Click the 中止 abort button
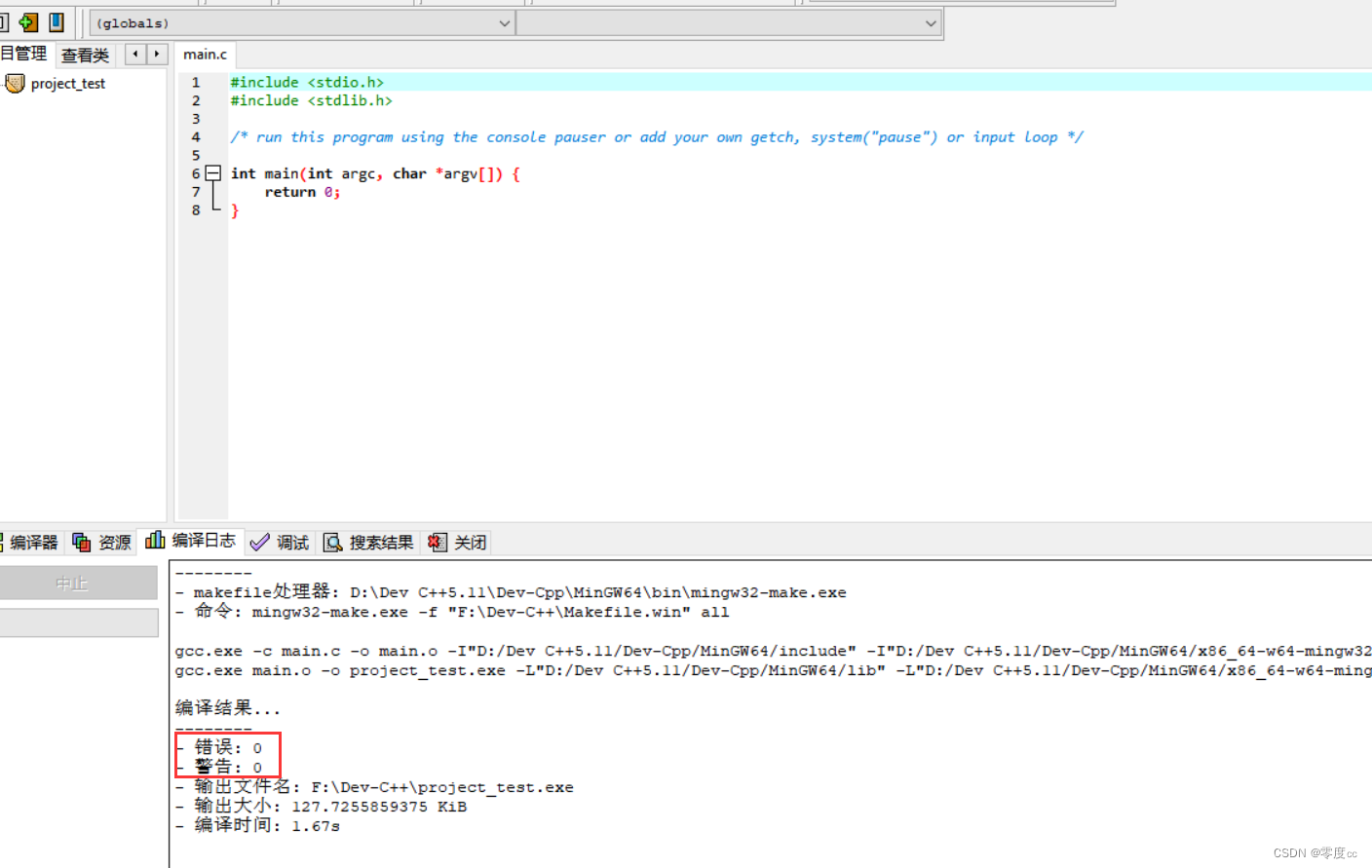 point(78,584)
